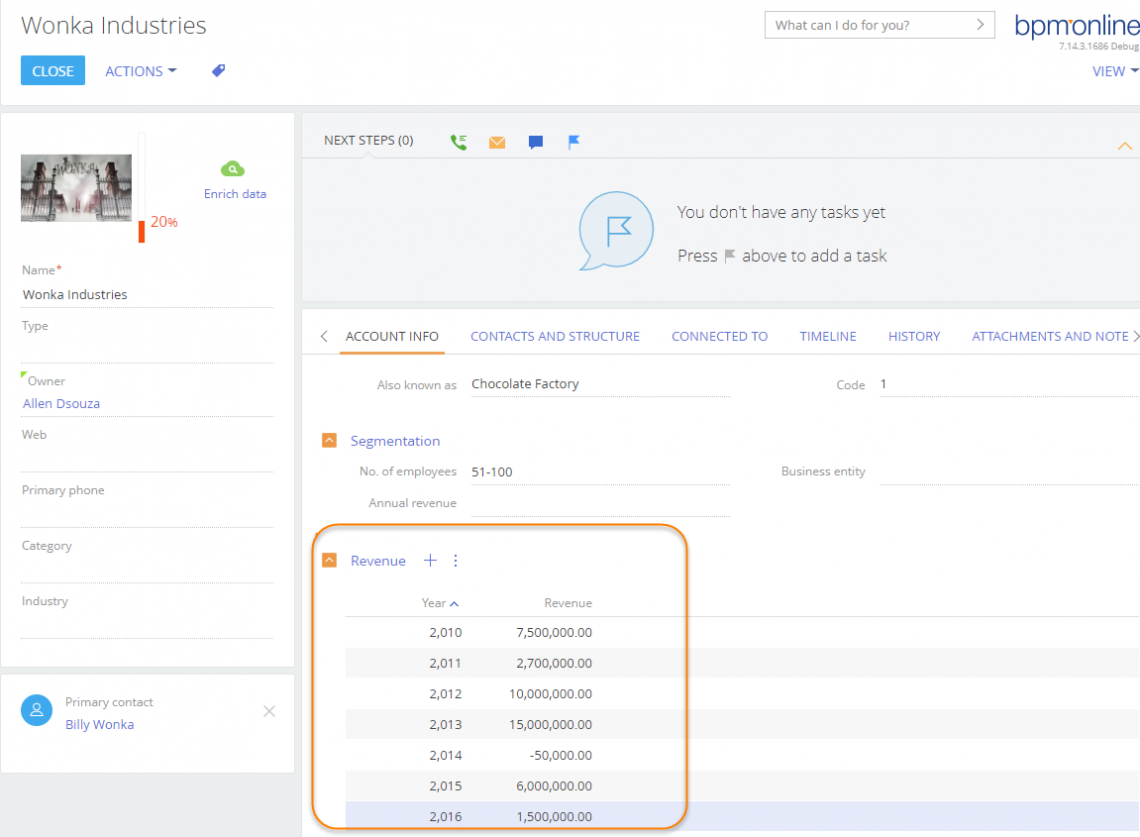The image size is (1140, 837).
Task: Click the Business entity field
Action: pos(1008,472)
